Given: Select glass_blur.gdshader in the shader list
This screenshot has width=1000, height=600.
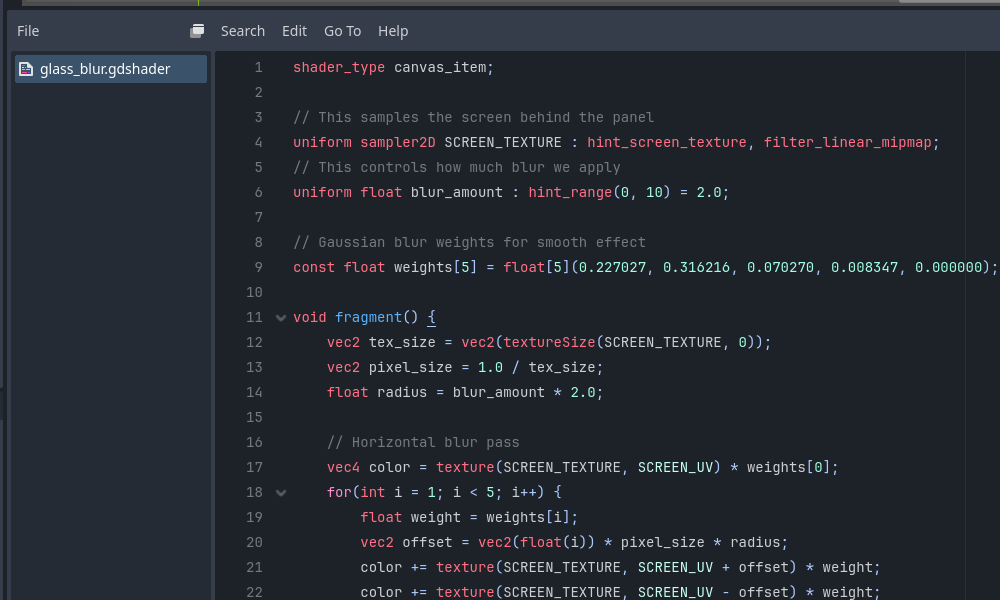Looking at the screenshot, I should coord(111,69).
